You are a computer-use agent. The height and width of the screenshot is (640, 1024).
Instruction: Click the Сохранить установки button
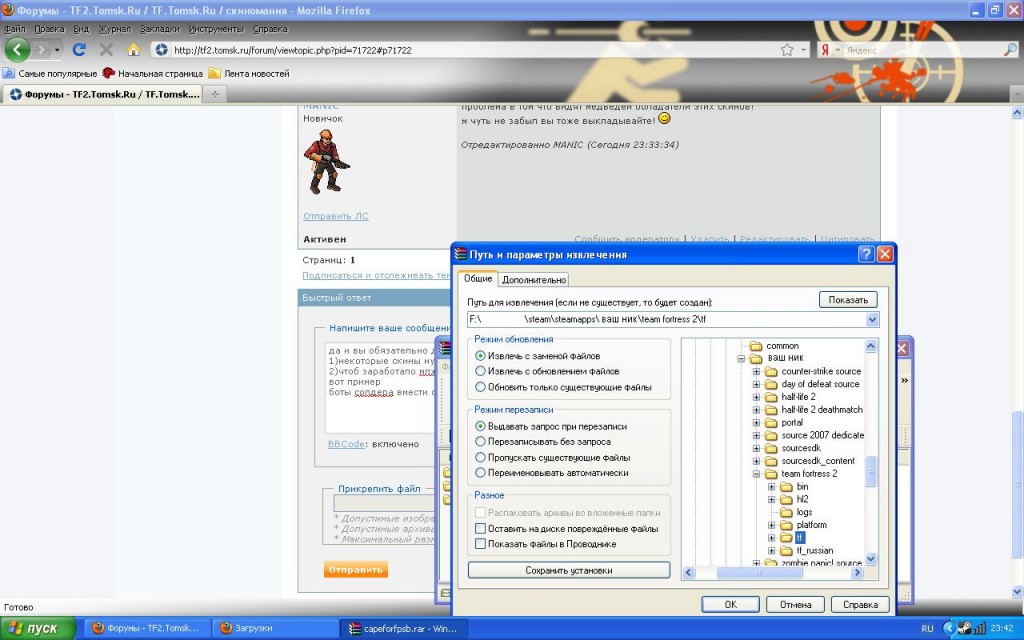(x=569, y=570)
